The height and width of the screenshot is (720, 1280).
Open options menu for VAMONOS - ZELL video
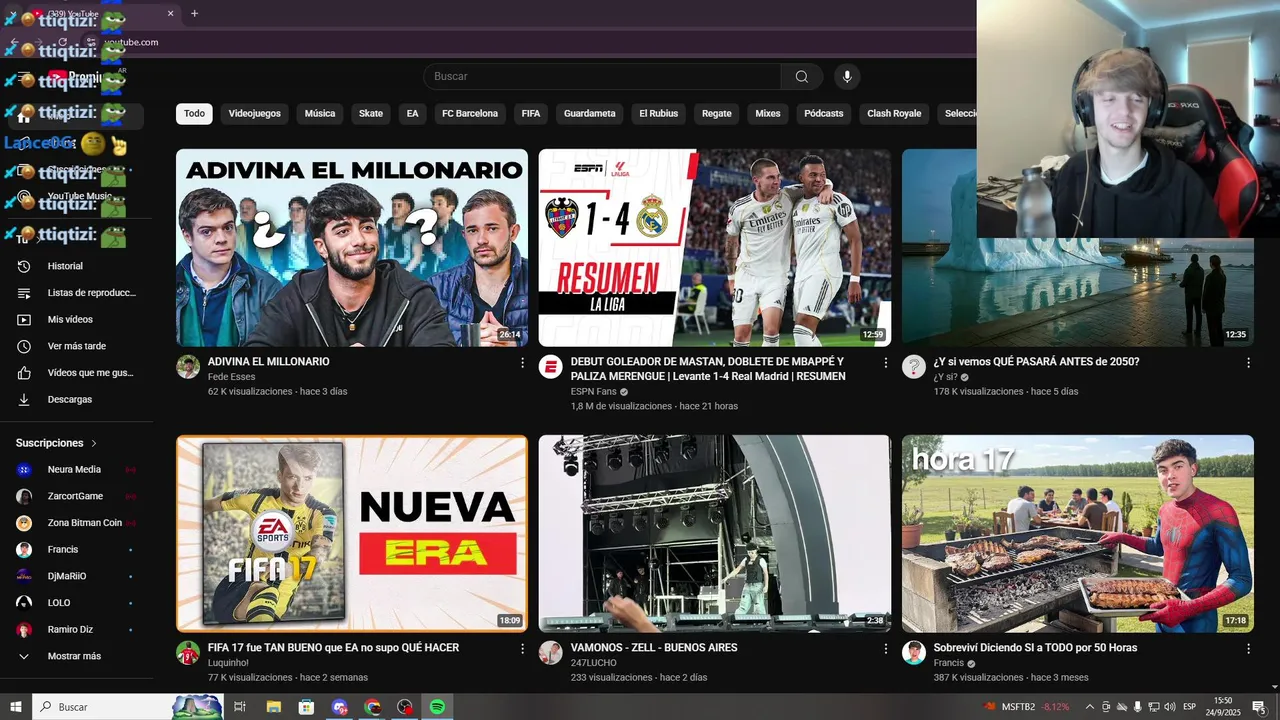click(x=885, y=649)
